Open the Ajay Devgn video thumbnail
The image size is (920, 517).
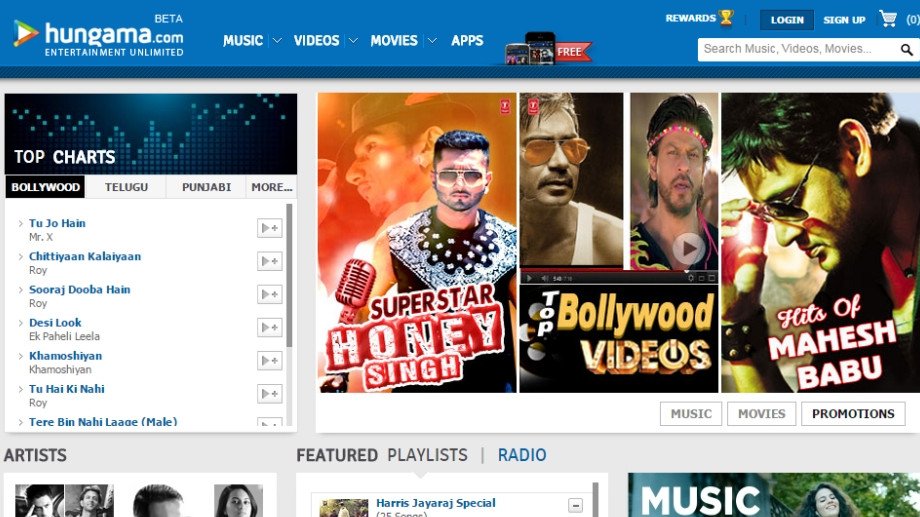[x=571, y=179]
